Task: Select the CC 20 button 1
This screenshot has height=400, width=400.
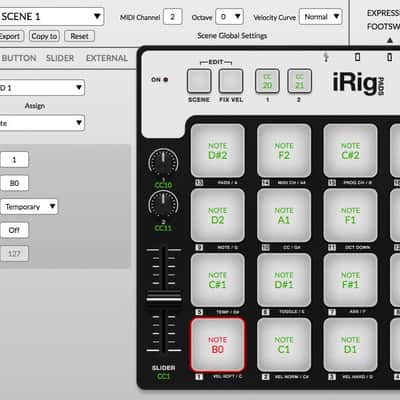Action: (x=267, y=81)
